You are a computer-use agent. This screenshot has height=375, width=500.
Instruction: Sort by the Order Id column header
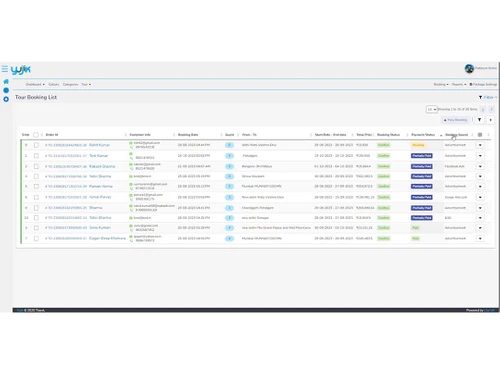pos(52,135)
